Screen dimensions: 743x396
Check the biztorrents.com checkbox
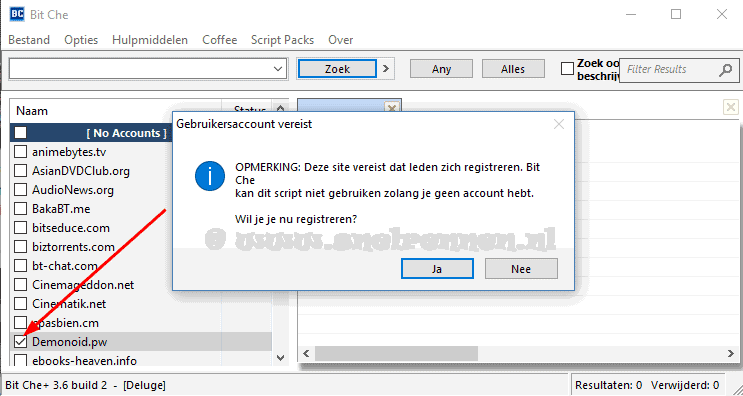click(x=20, y=247)
